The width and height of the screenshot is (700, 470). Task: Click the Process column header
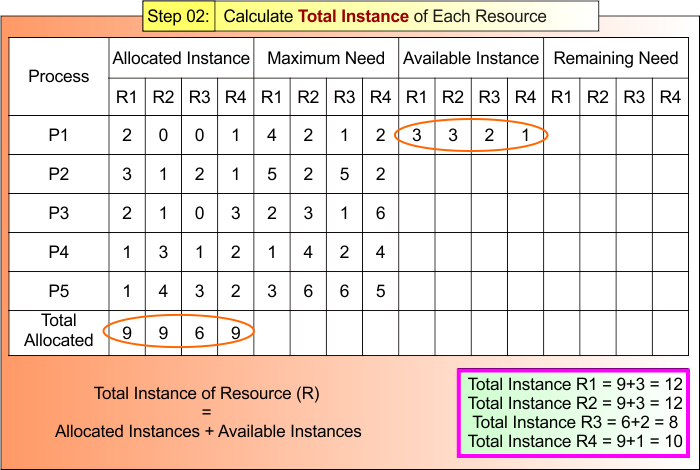58,76
